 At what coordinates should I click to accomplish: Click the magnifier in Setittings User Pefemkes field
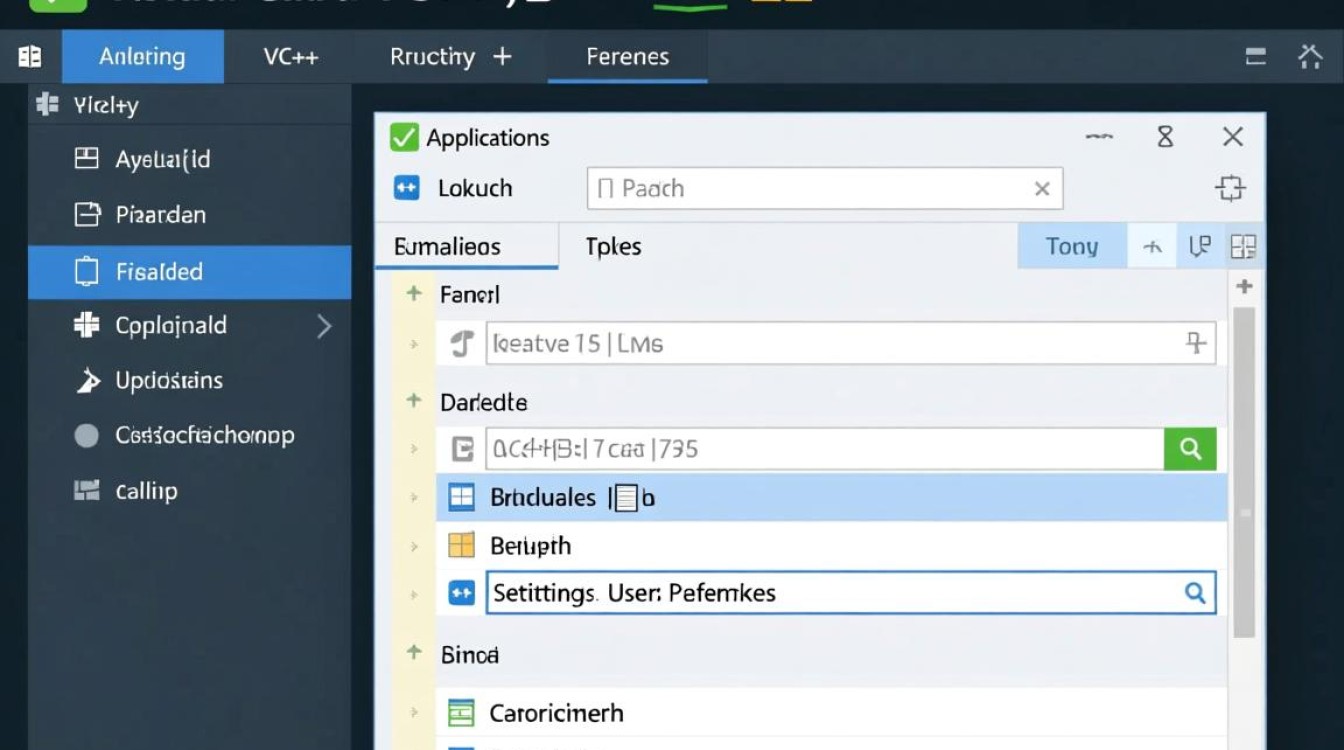tap(1194, 593)
